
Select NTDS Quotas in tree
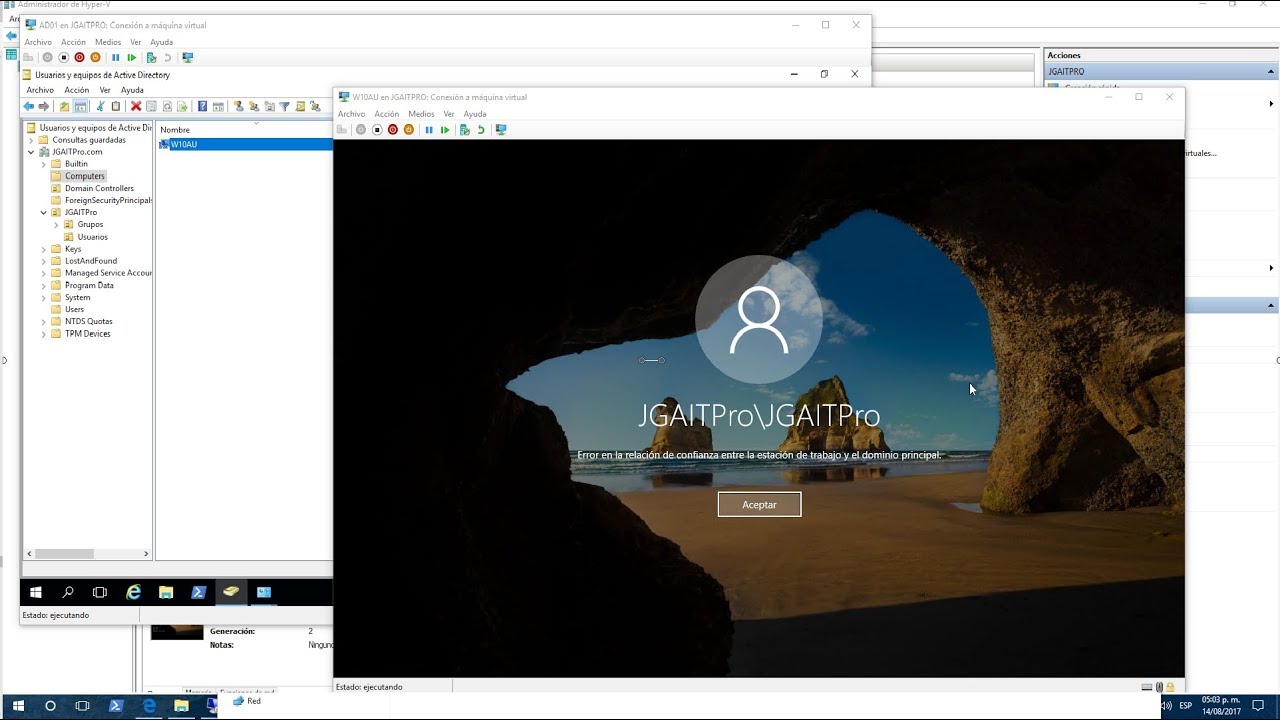tap(89, 321)
